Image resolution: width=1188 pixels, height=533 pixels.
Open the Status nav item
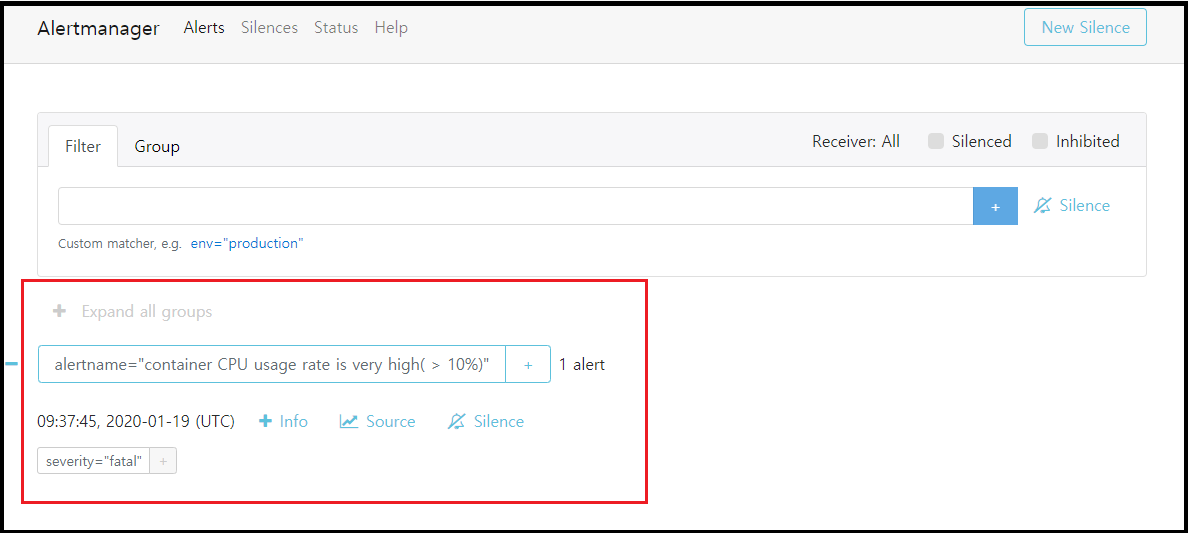(336, 28)
